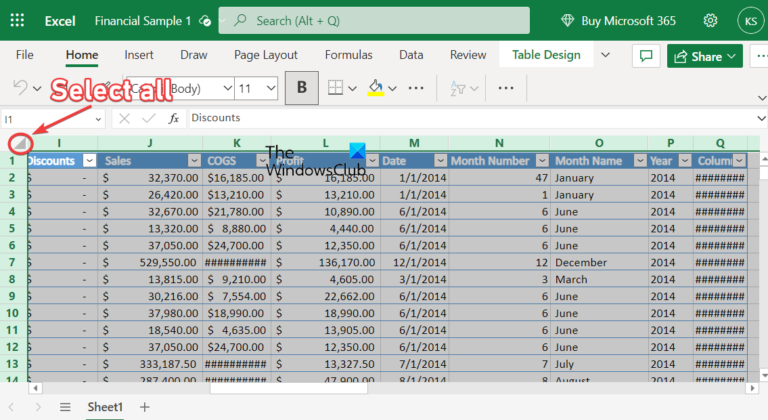Viewport: 768px width, 420px height.
Task: Open the Comments pane icon
Action: (x=646, y=56)
